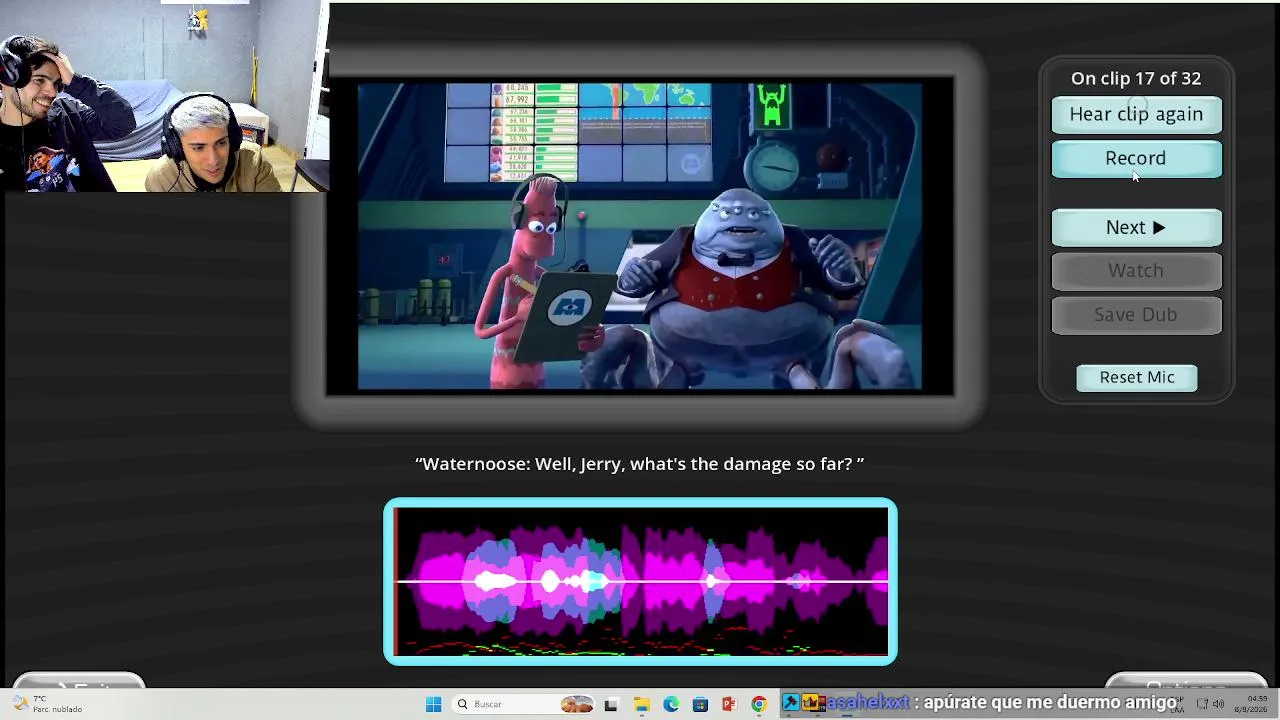This screenshot has height=720, width=1280.
Task: Click the Hear clip again button
Action: [1136, 114]
